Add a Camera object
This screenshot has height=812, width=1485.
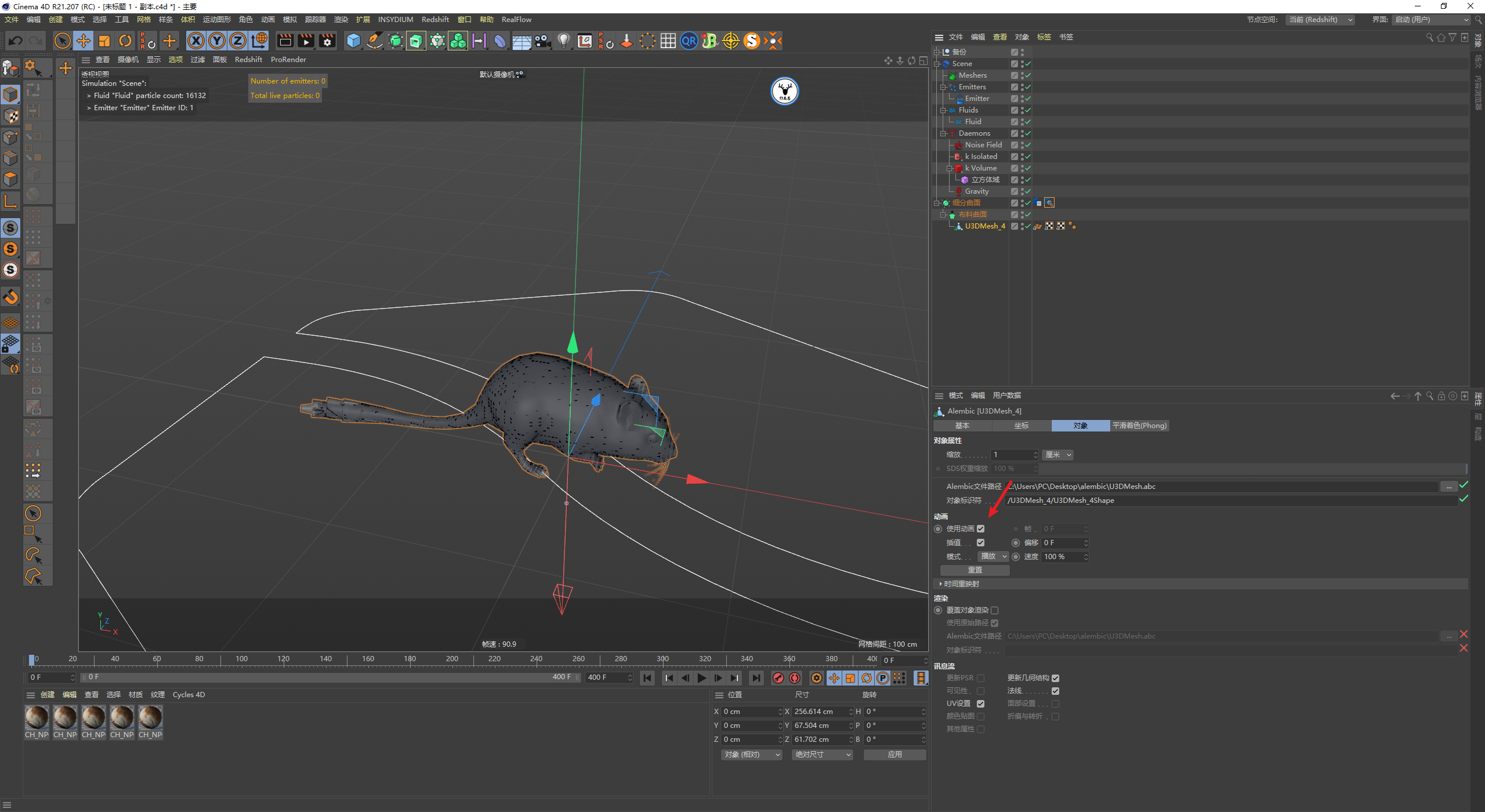click(542, 41)
